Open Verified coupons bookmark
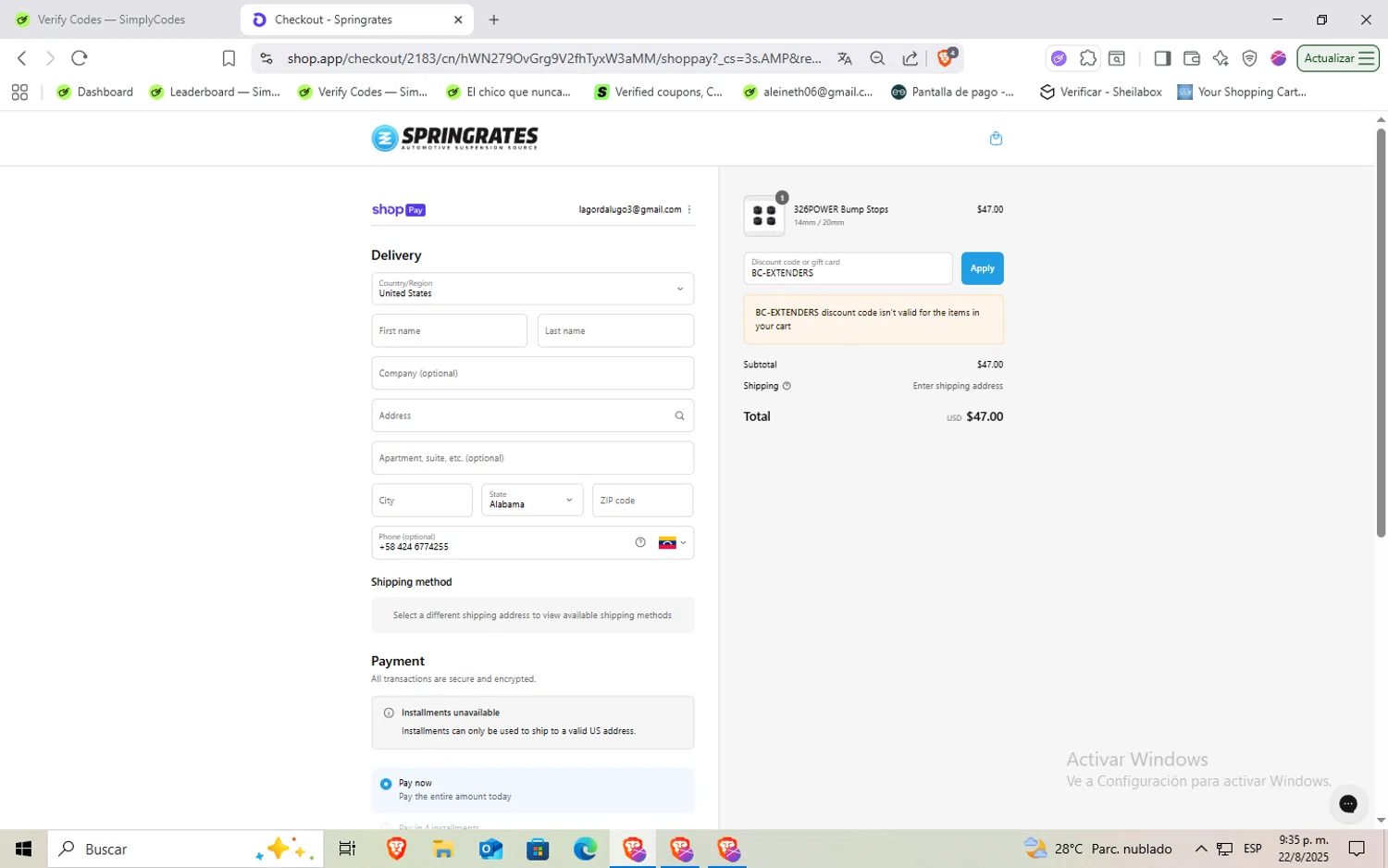1388x868 pixels. point(659,92)
